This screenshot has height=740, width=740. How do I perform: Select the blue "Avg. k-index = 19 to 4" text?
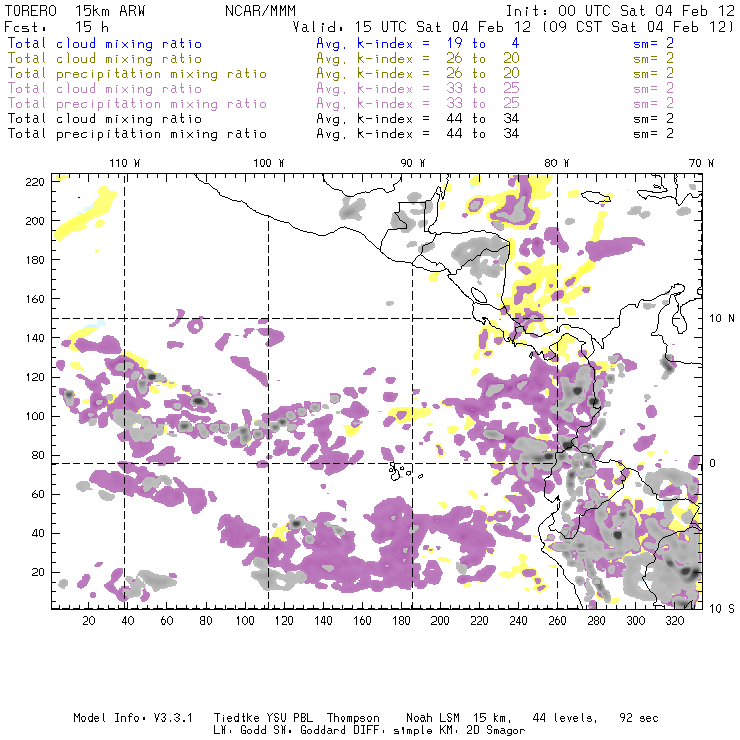tap(418, 43)
